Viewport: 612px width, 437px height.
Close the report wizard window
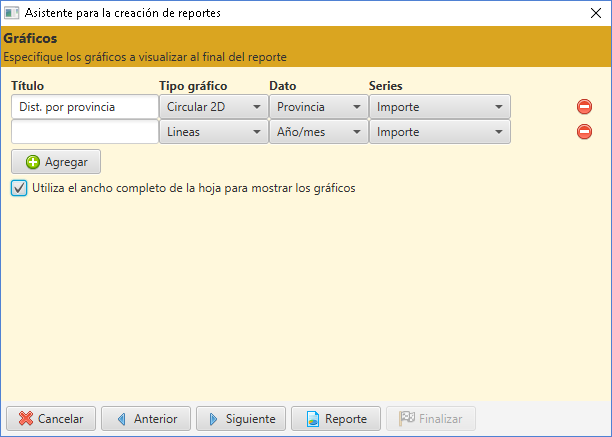click(x=596, y=13)
